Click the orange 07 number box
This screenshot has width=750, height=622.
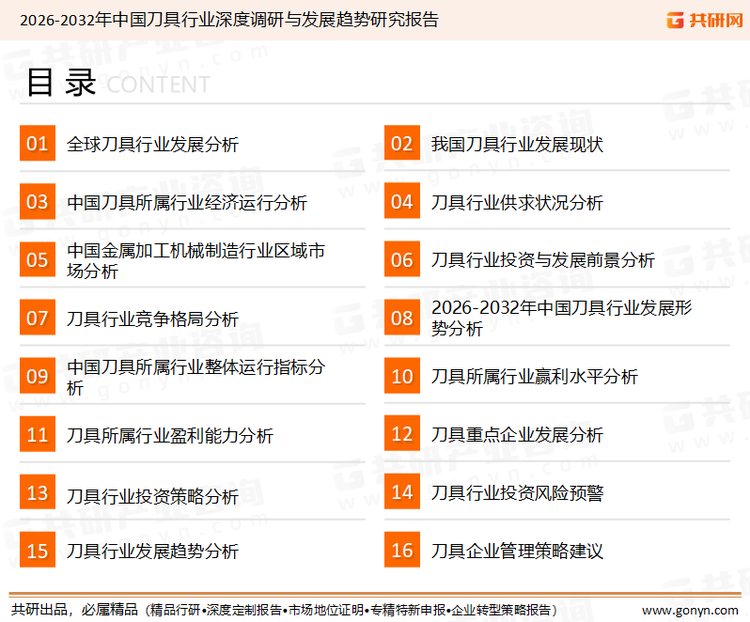point(37,317)
